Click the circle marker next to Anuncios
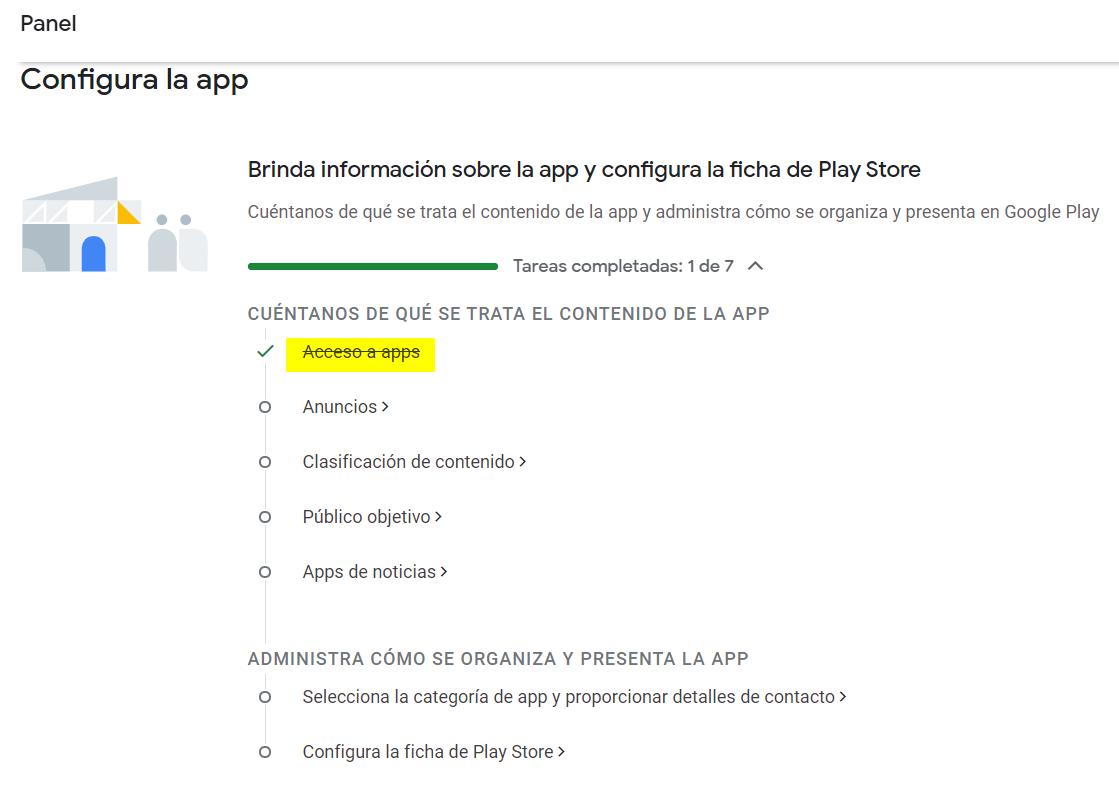This screenshot has width=1119, height=786. pos(265,407)
